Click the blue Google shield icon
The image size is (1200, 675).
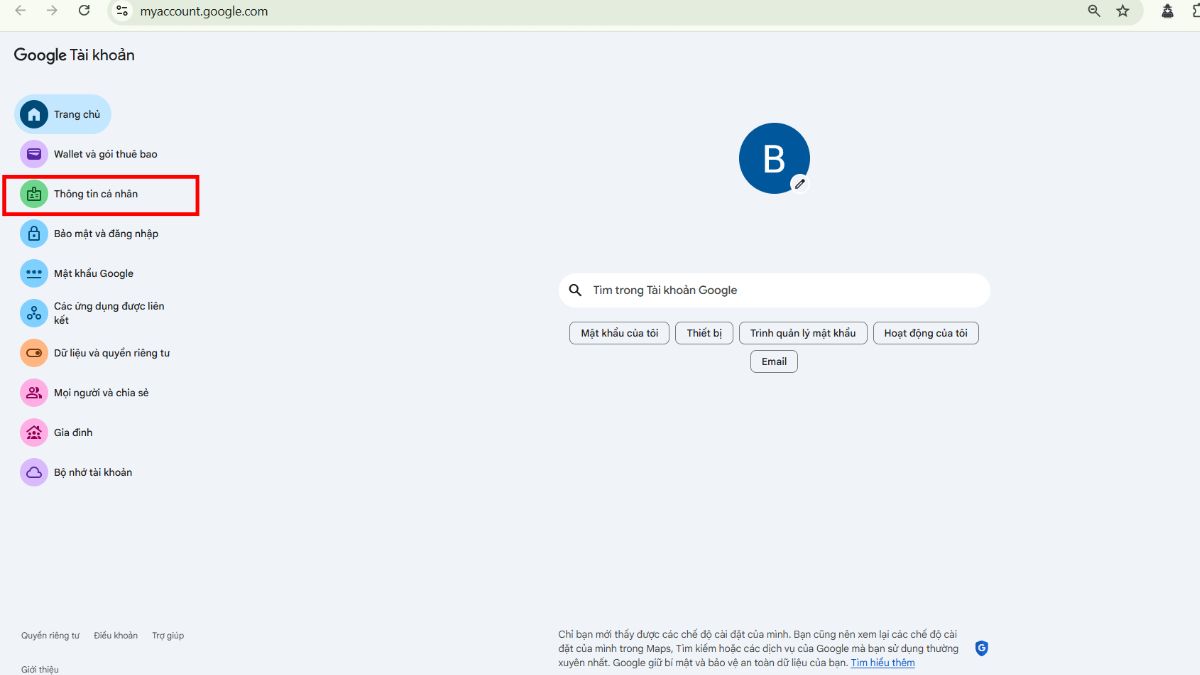point(981,648)
